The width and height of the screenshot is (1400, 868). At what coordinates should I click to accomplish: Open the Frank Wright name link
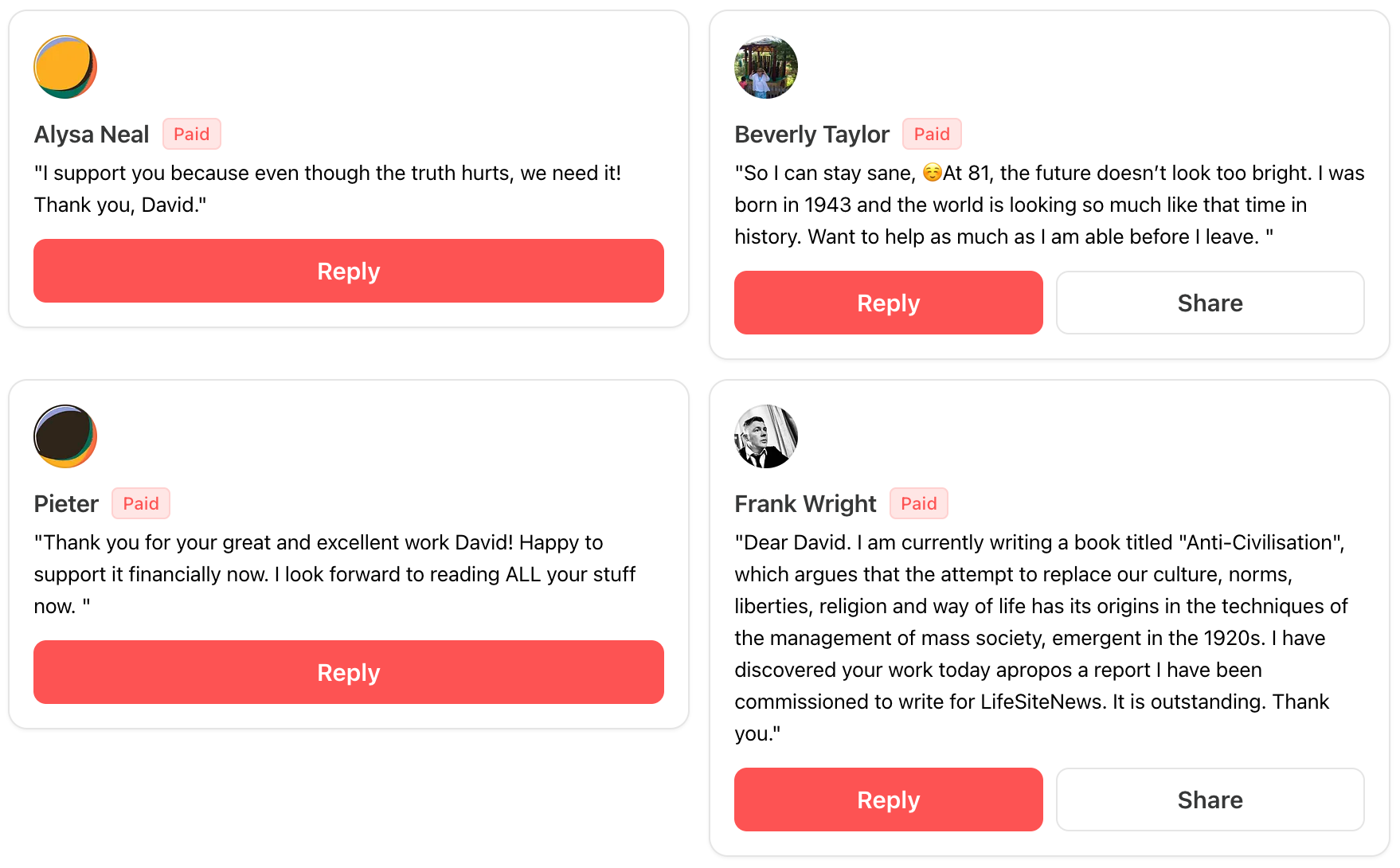pos(805,504)
